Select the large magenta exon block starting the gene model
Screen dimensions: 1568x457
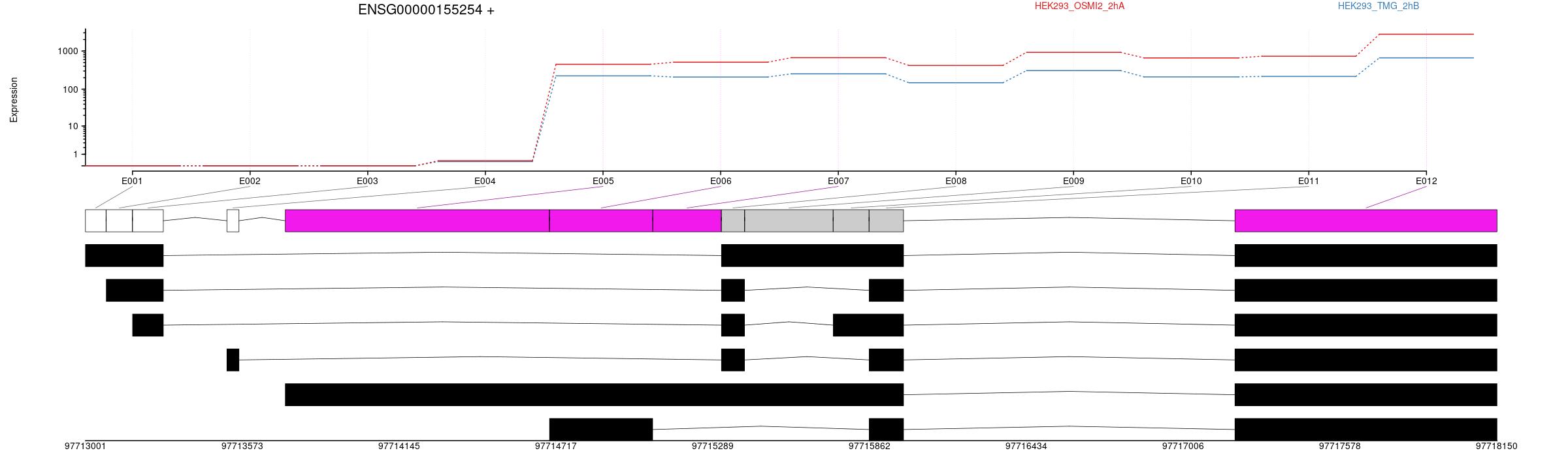pos(417,221)
